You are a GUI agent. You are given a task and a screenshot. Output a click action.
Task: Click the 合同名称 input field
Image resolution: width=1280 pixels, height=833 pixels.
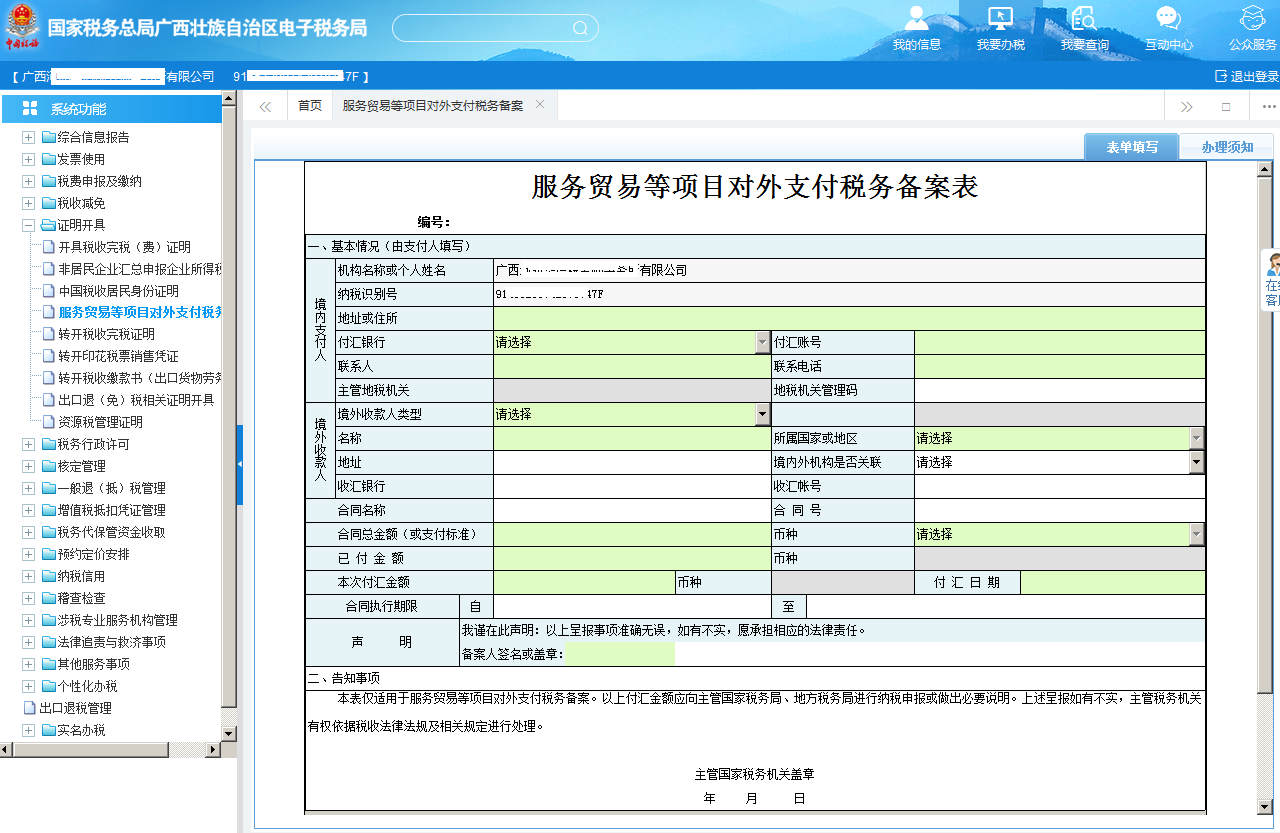point(632,510)
